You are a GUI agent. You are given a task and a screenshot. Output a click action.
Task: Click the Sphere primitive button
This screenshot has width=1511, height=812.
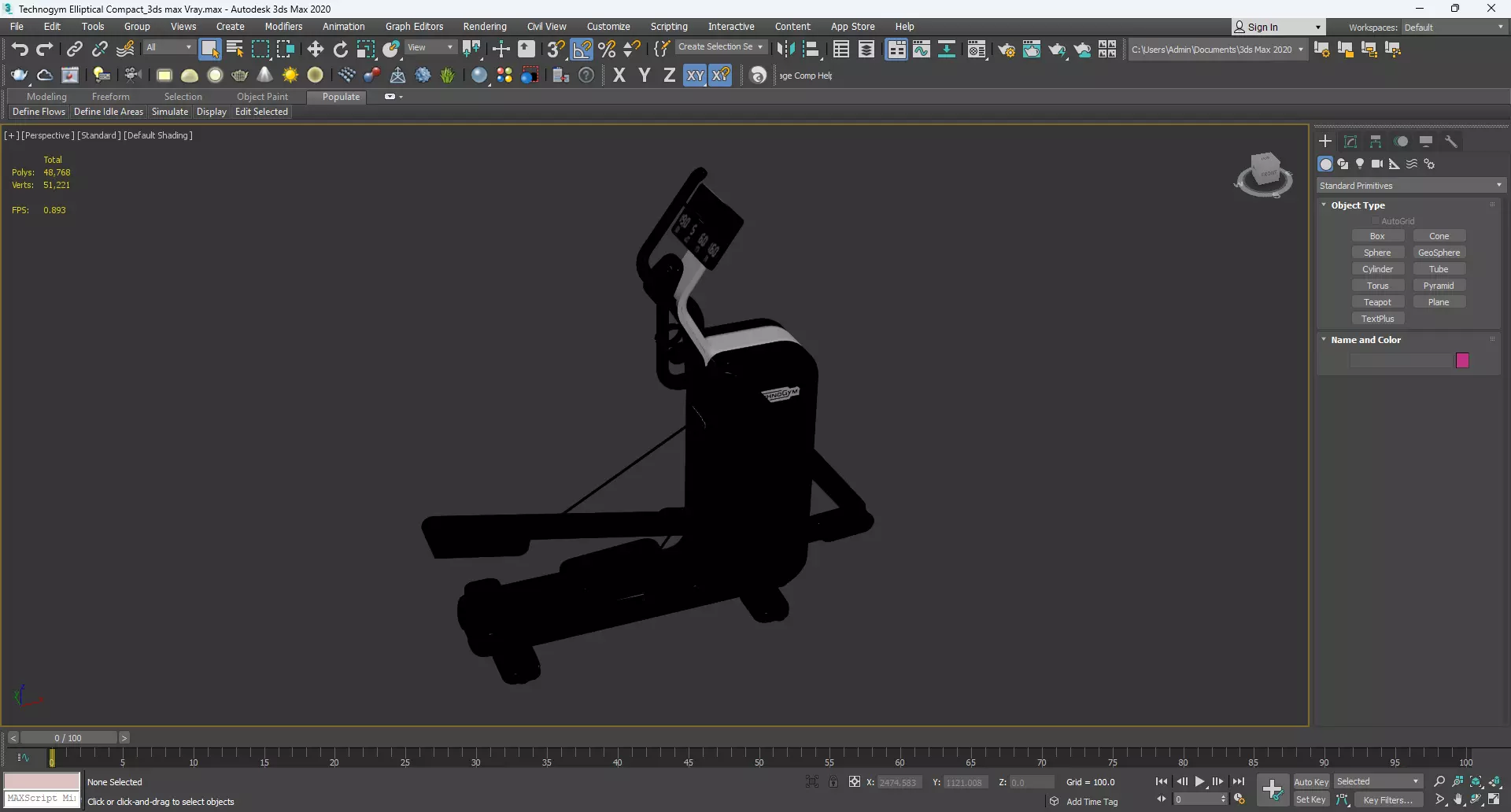pos(1377,253)
